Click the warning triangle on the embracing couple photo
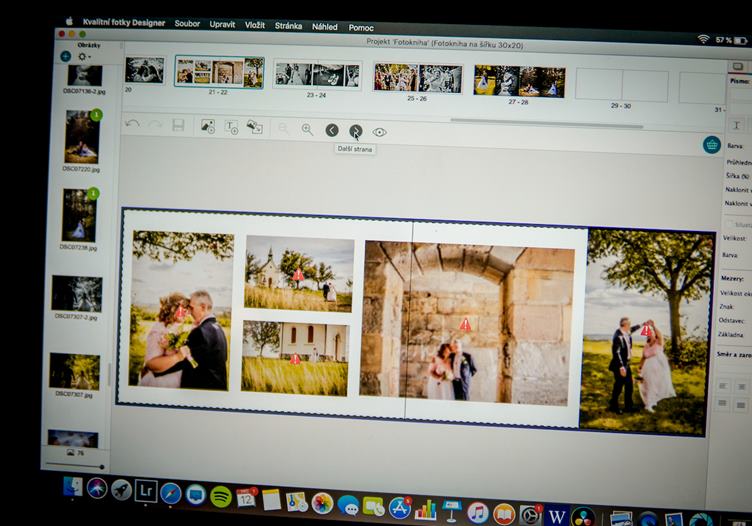 click(x=180, y=312)
